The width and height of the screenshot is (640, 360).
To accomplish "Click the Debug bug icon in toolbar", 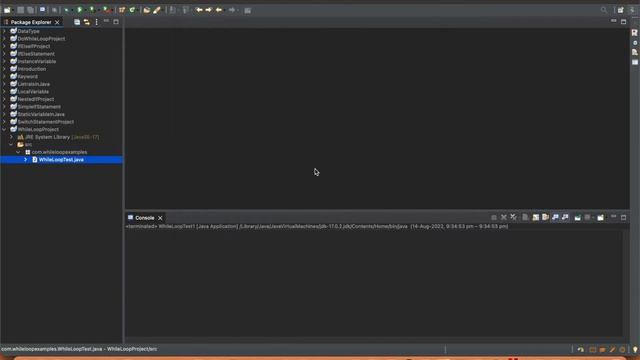I will coord(67,10).
